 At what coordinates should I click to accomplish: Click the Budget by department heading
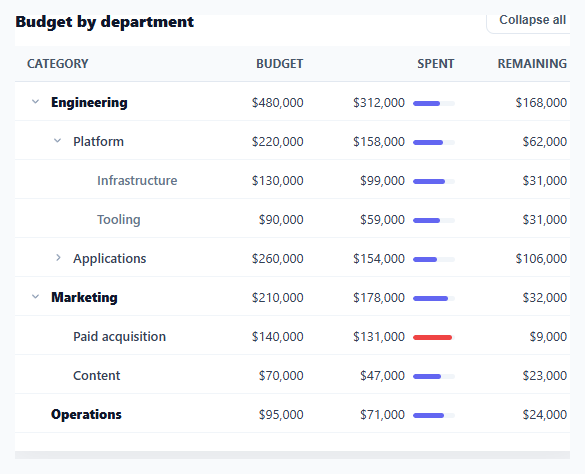104,22
